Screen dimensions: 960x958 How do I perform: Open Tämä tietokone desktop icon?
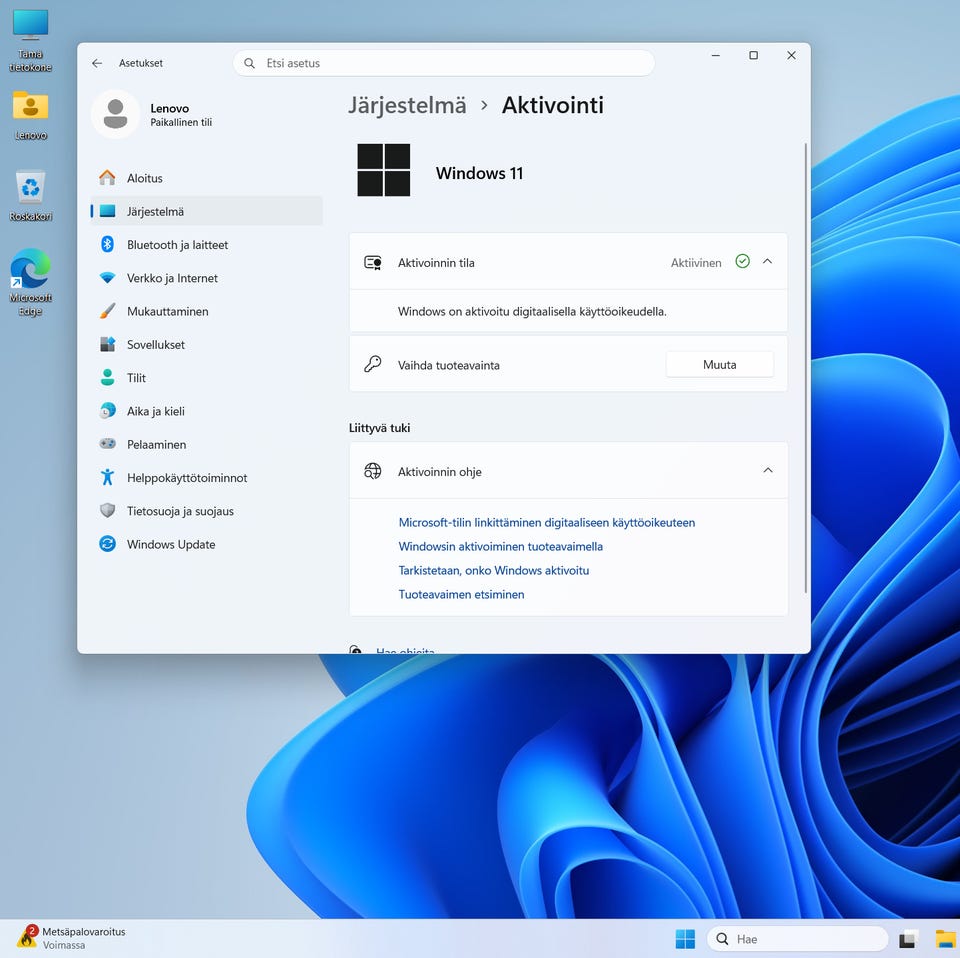click(x=31, y=41)
